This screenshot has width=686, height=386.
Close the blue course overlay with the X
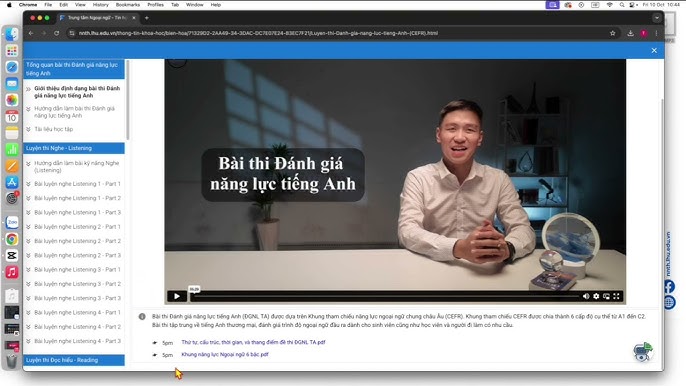654,50
